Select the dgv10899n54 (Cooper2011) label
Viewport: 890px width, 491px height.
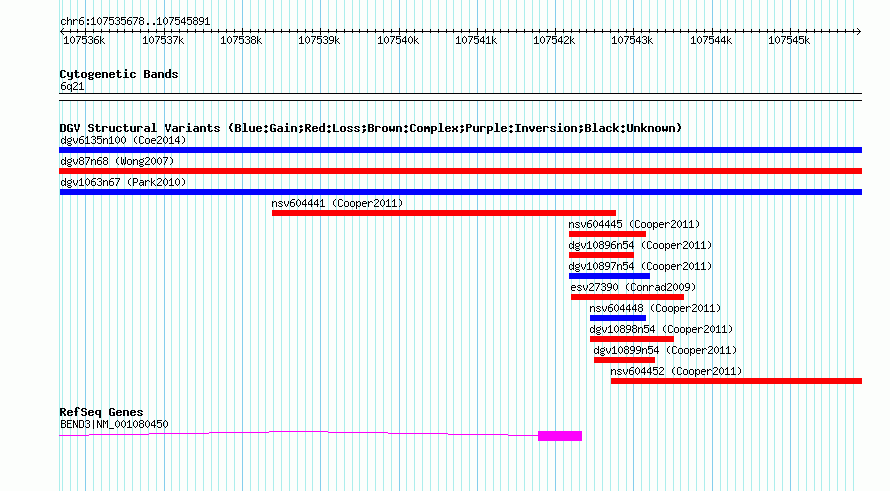(665, 350)
